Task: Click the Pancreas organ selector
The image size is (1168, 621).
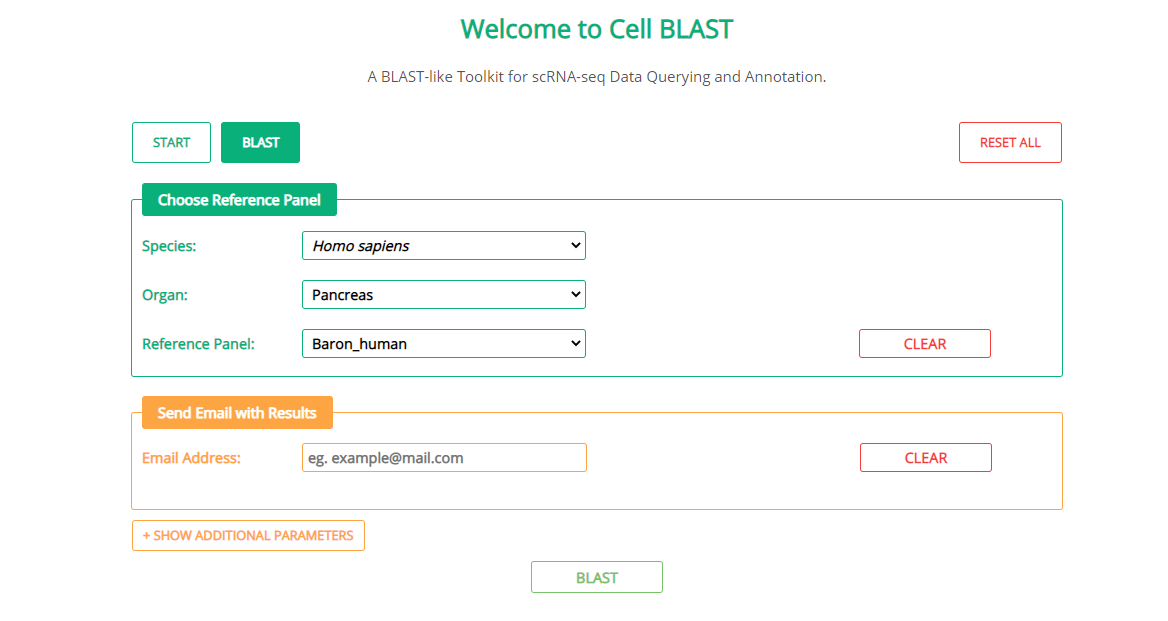Action: 444,294
